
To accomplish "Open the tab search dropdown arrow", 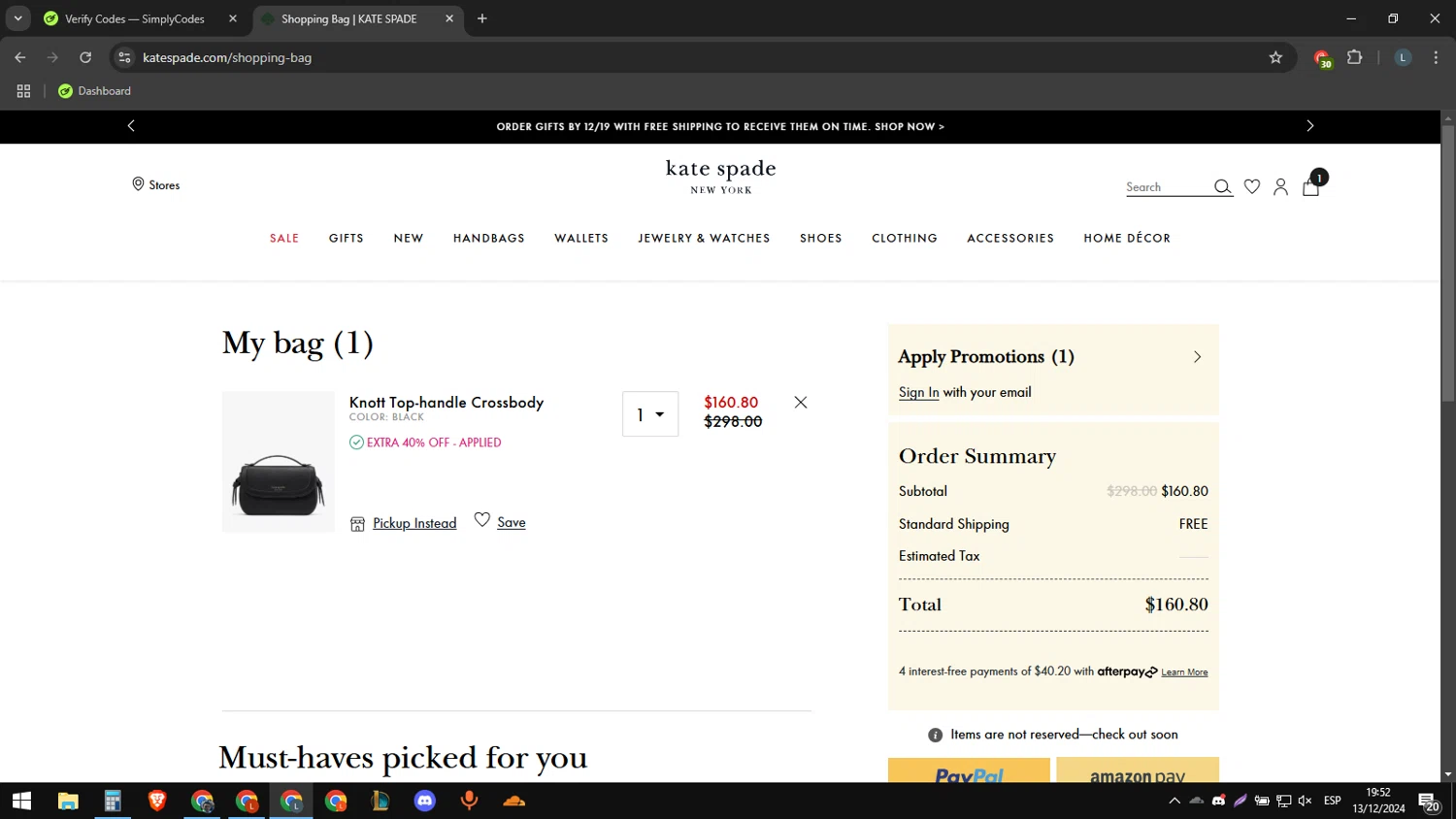I will pyautogui.click(x=17, y=18).
